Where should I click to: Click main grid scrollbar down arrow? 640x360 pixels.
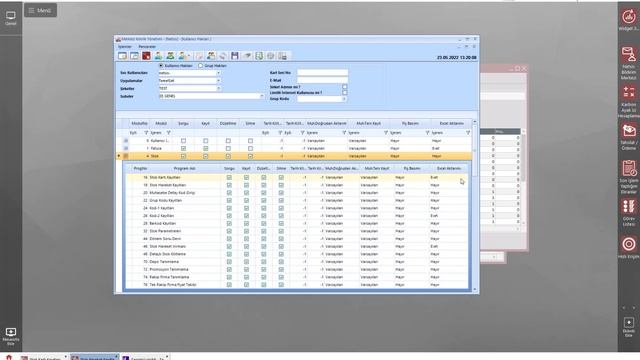pyautogui.click(x=474, y=289)
